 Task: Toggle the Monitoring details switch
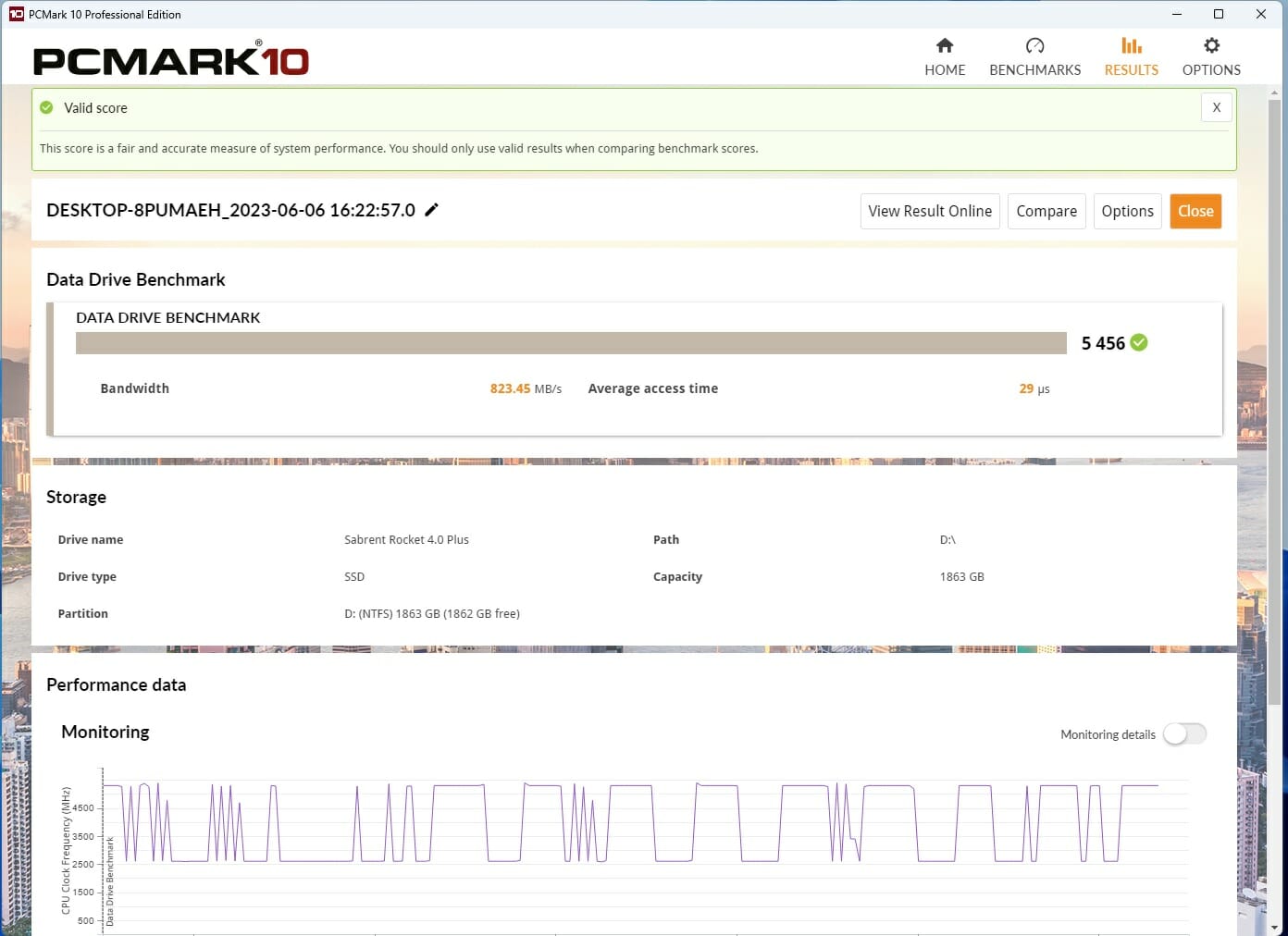click(x=1184, y=734)
